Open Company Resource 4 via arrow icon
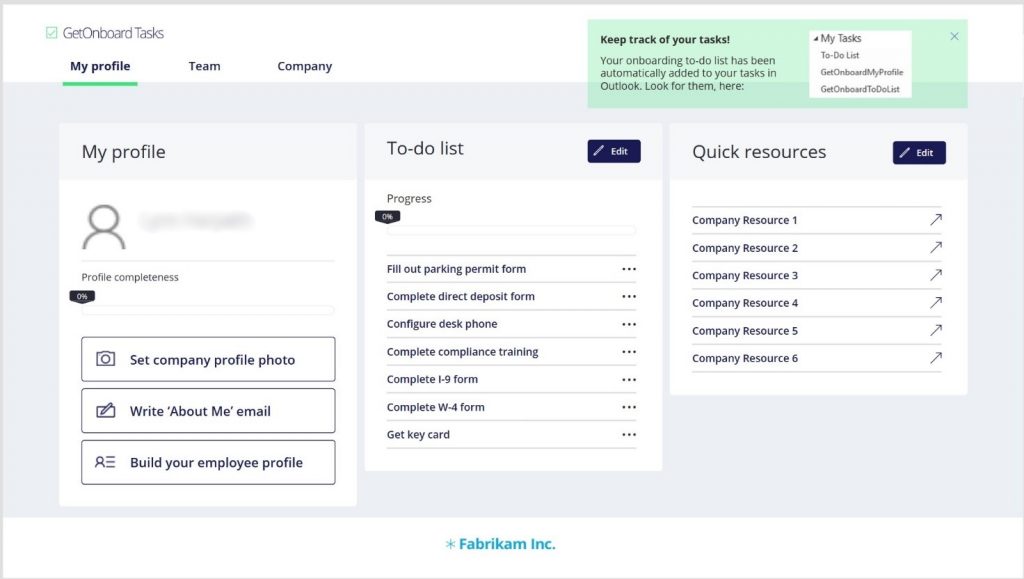 coord(936,303)
